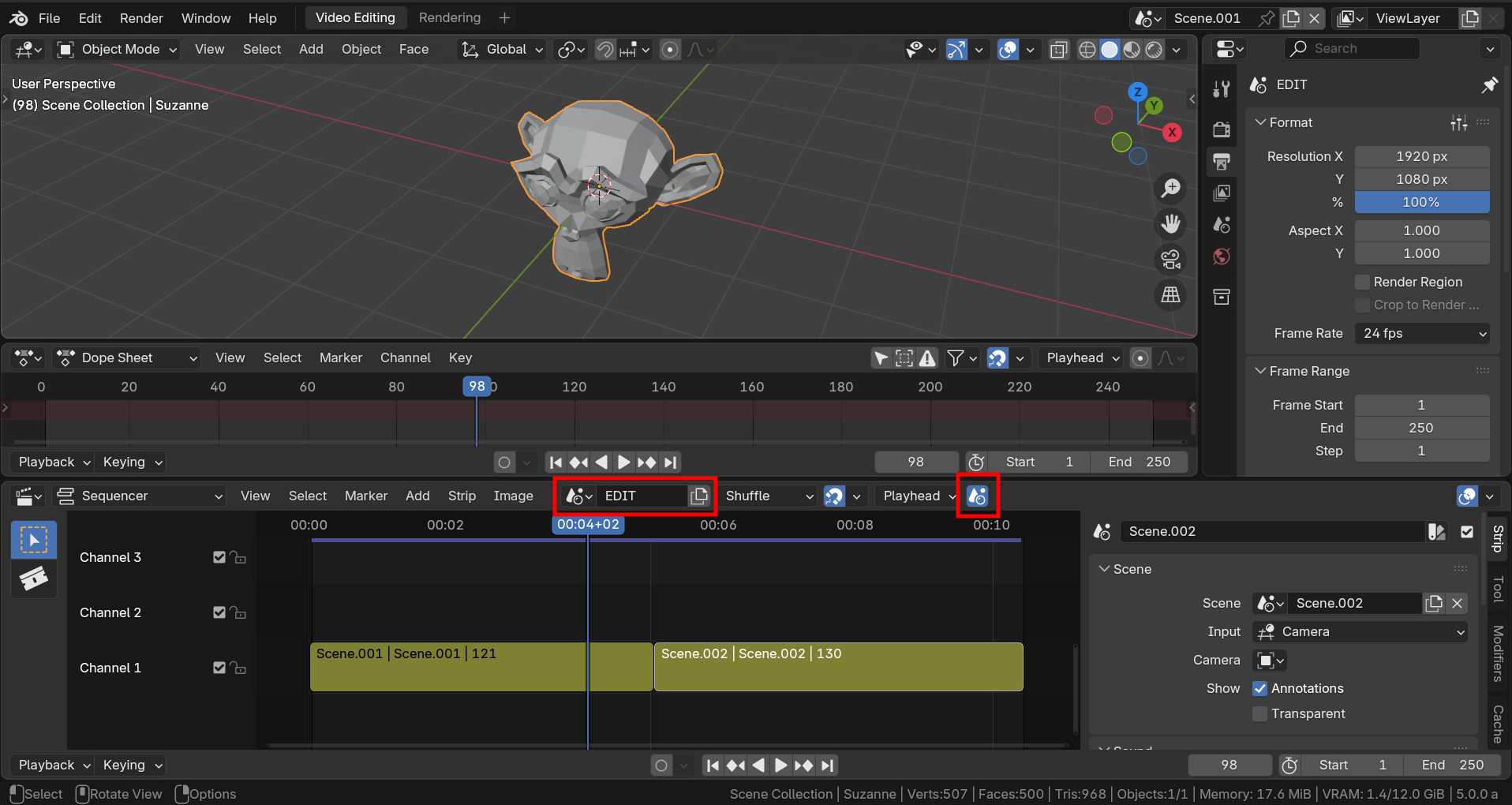Open the Shuffle overlap mode dropdown

(x=768, y=496)
